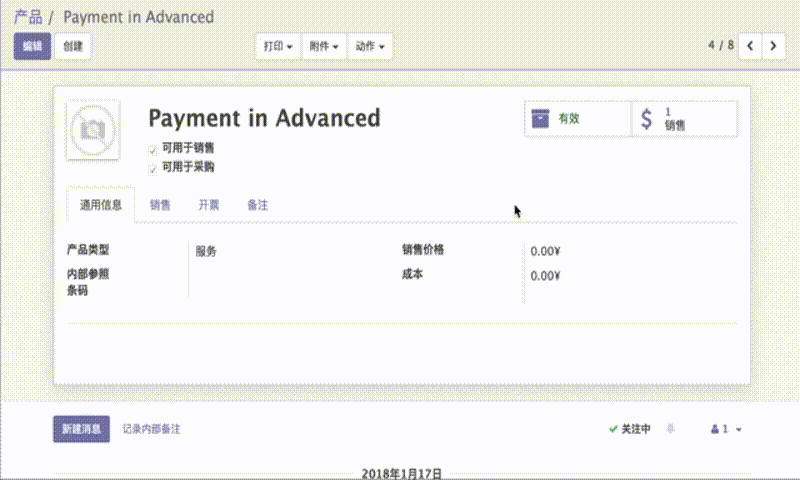The image size is (800, 480).
Task: Click the 创建 create button
Action: [73, 46]
